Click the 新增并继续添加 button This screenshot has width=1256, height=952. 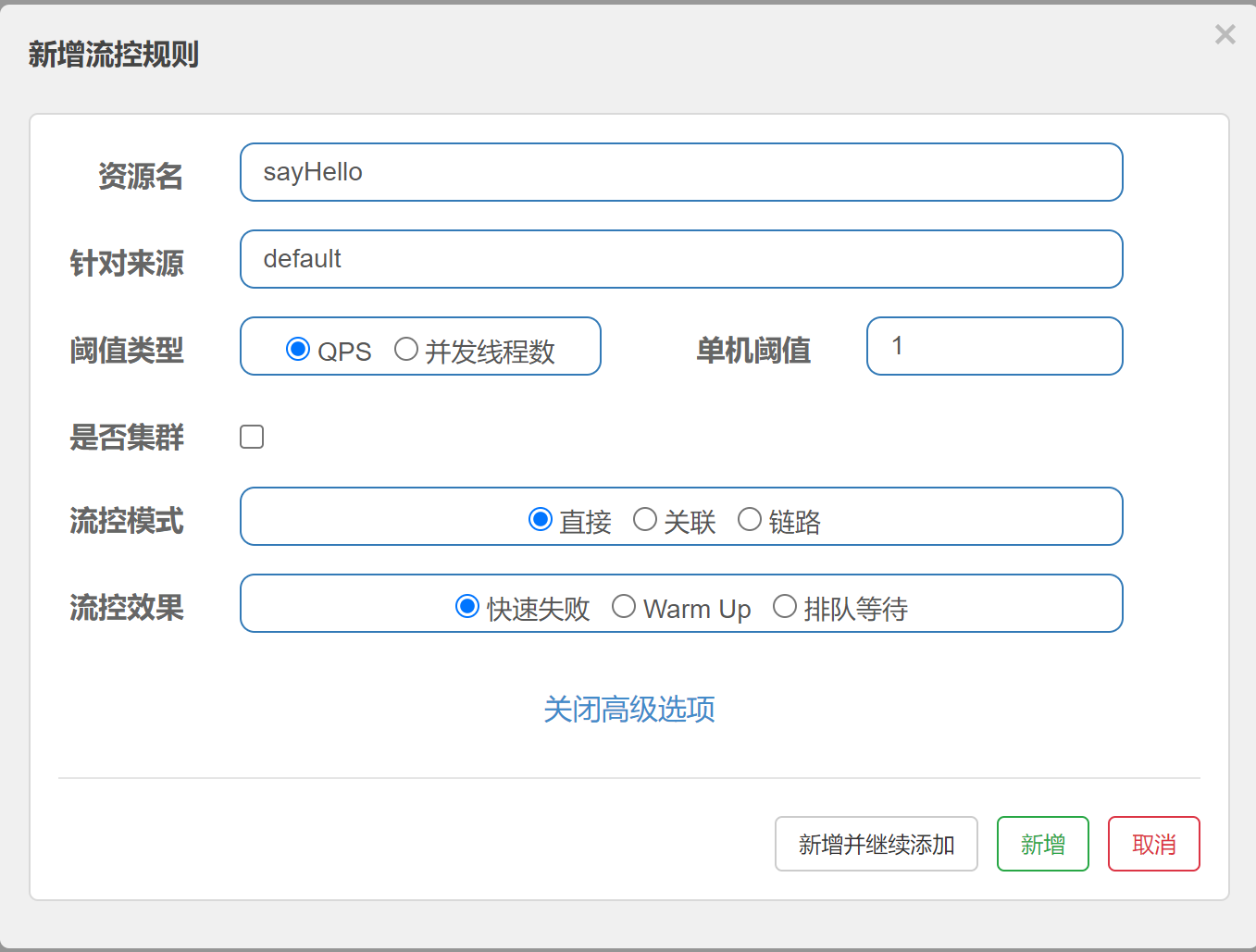click(876, 844)
